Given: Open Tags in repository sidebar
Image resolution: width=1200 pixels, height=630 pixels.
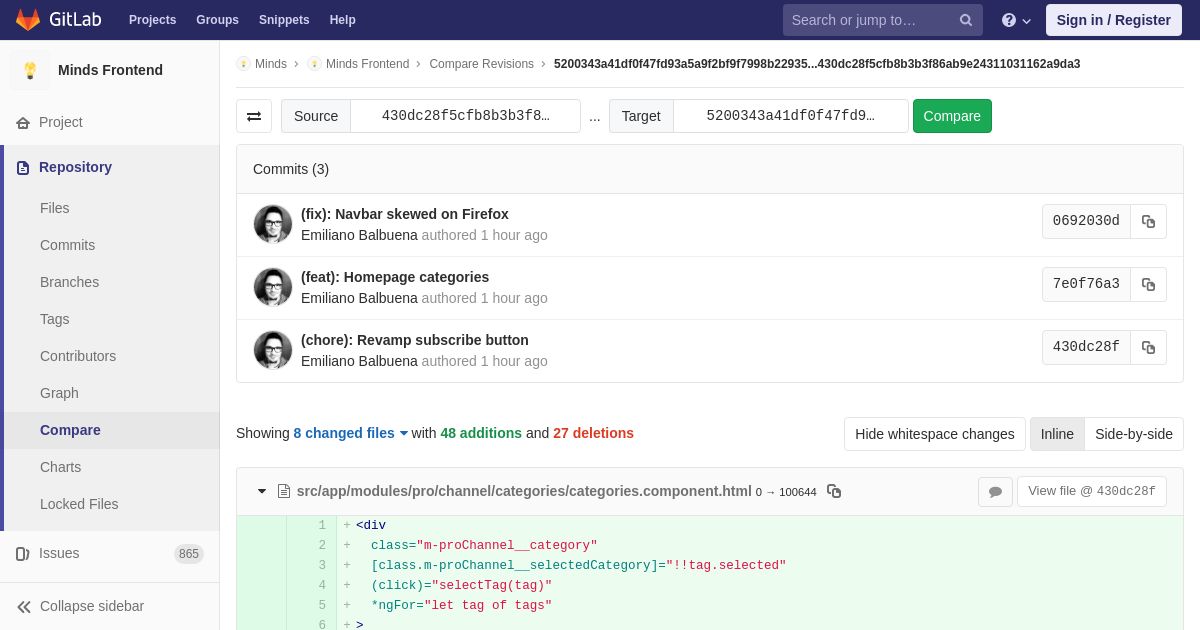Looking at the screenshot, I should [55, 319].
